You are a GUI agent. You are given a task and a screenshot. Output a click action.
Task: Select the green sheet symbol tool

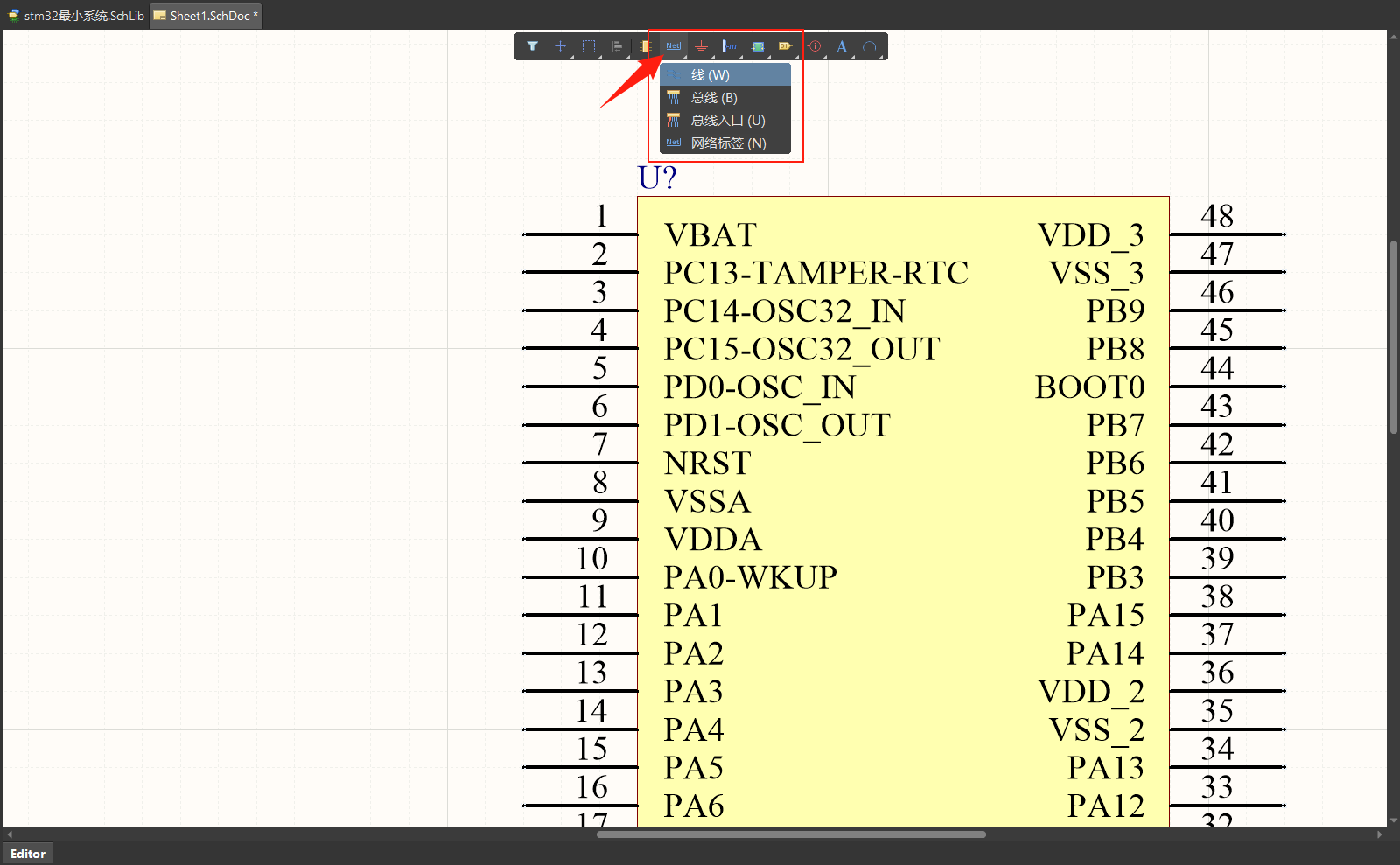758,46
